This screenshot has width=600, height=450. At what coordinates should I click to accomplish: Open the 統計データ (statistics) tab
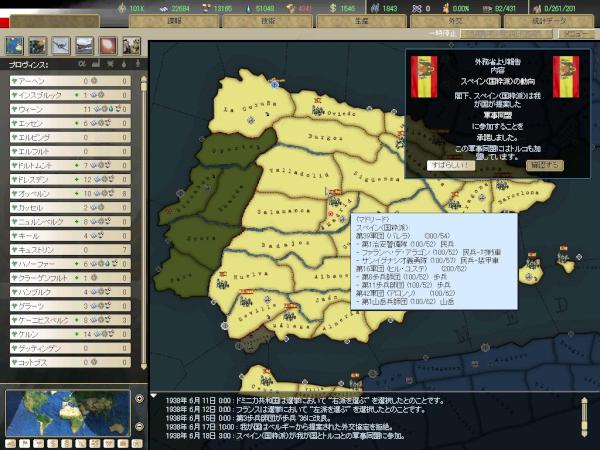[549, 21]
